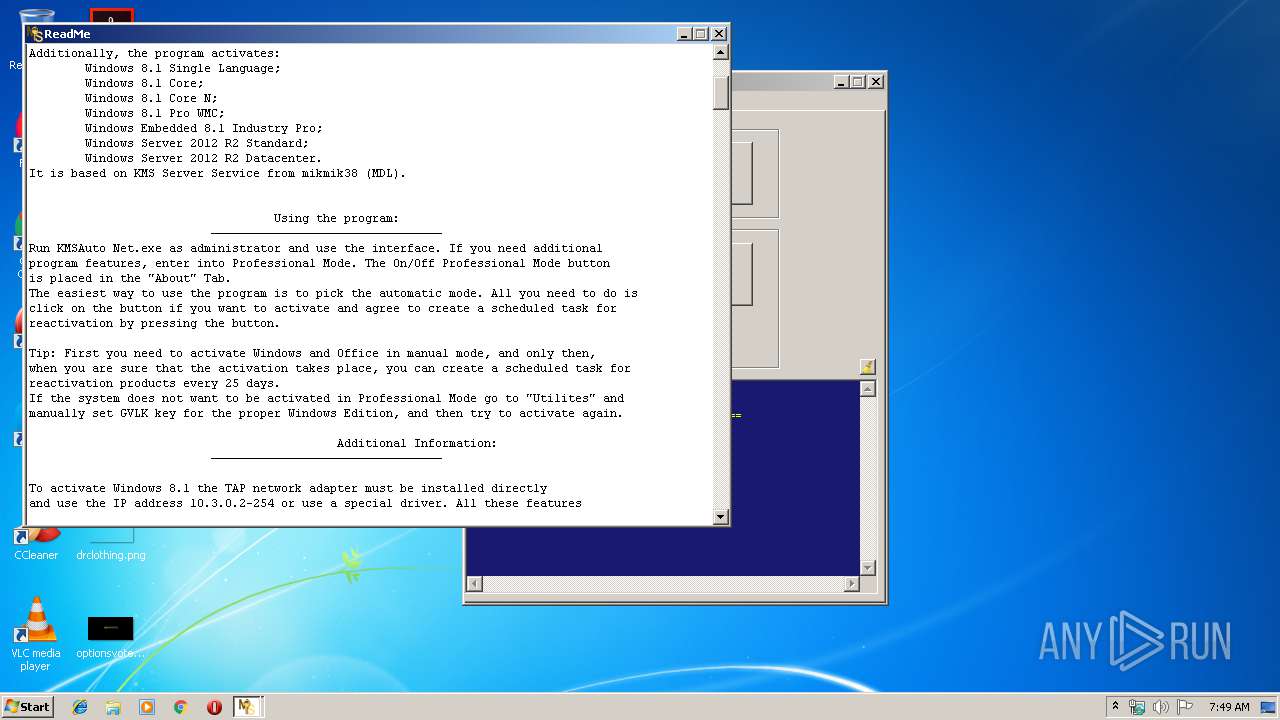Launch Google Chrome from the taskbar

click(181, 707)
